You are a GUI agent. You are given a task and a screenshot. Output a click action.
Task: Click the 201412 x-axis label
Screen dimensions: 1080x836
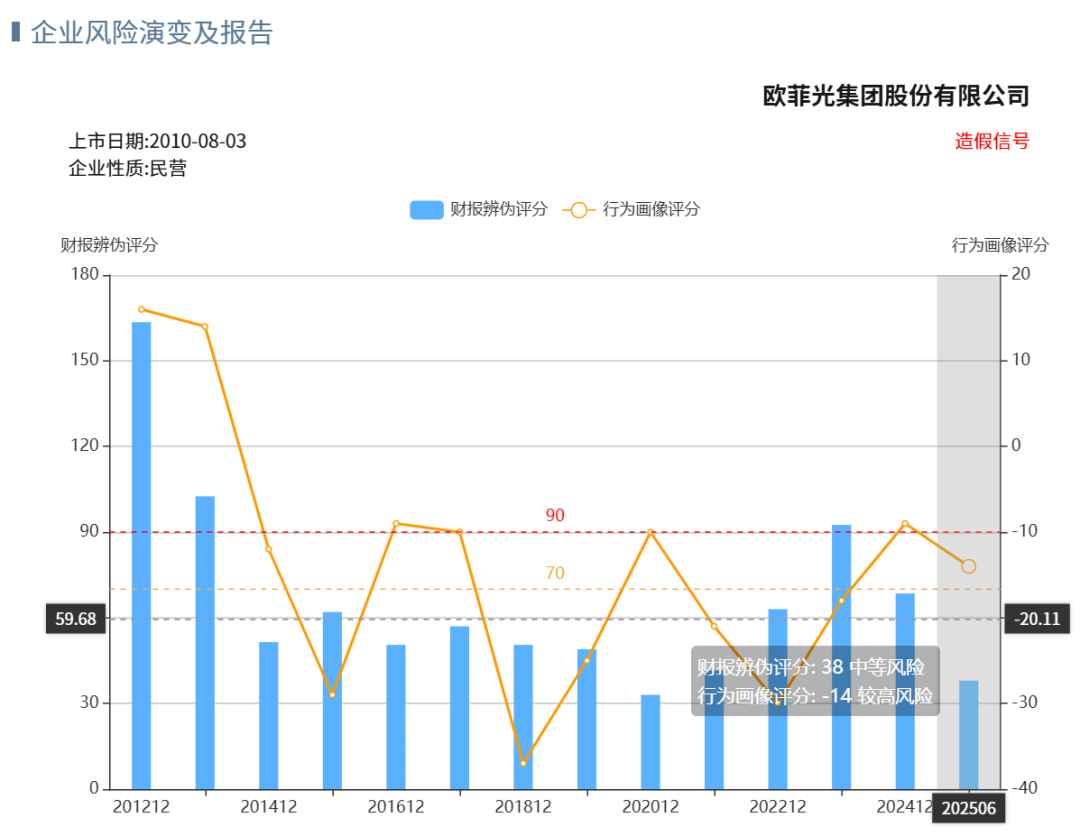[x=269, y=807]
